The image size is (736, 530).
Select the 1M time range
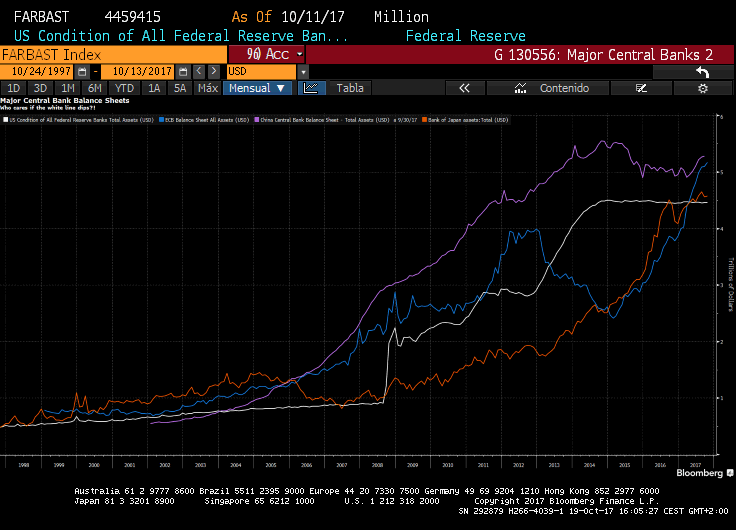coord(68,88)
